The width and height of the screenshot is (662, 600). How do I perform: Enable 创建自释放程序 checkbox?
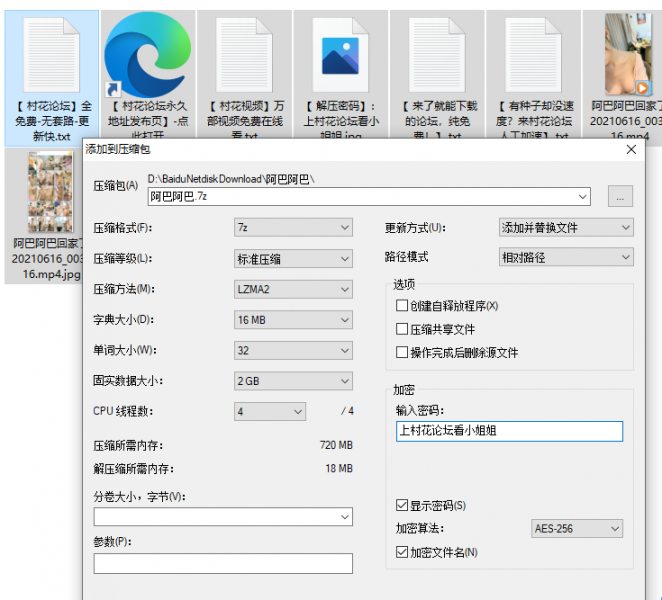[403, 306]
